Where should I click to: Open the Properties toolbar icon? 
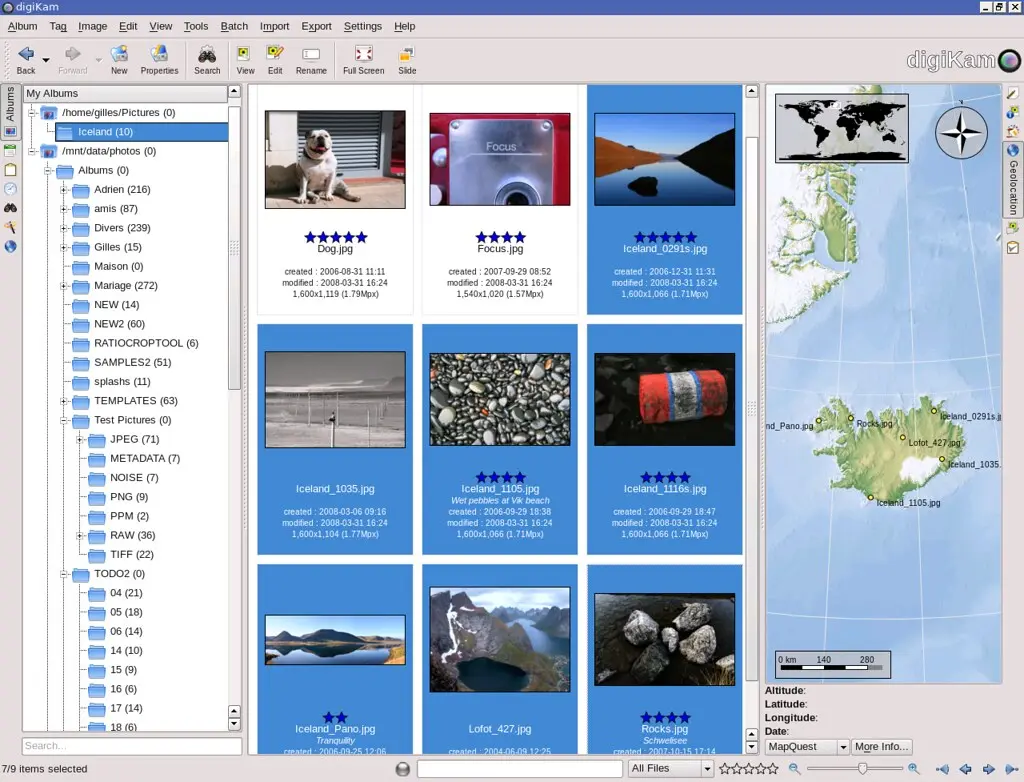(159, 58)
